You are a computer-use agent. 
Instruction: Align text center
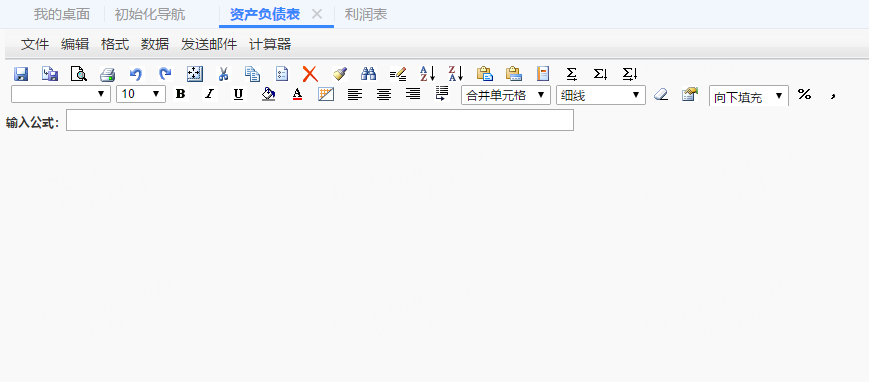click(x=384, y=94)
